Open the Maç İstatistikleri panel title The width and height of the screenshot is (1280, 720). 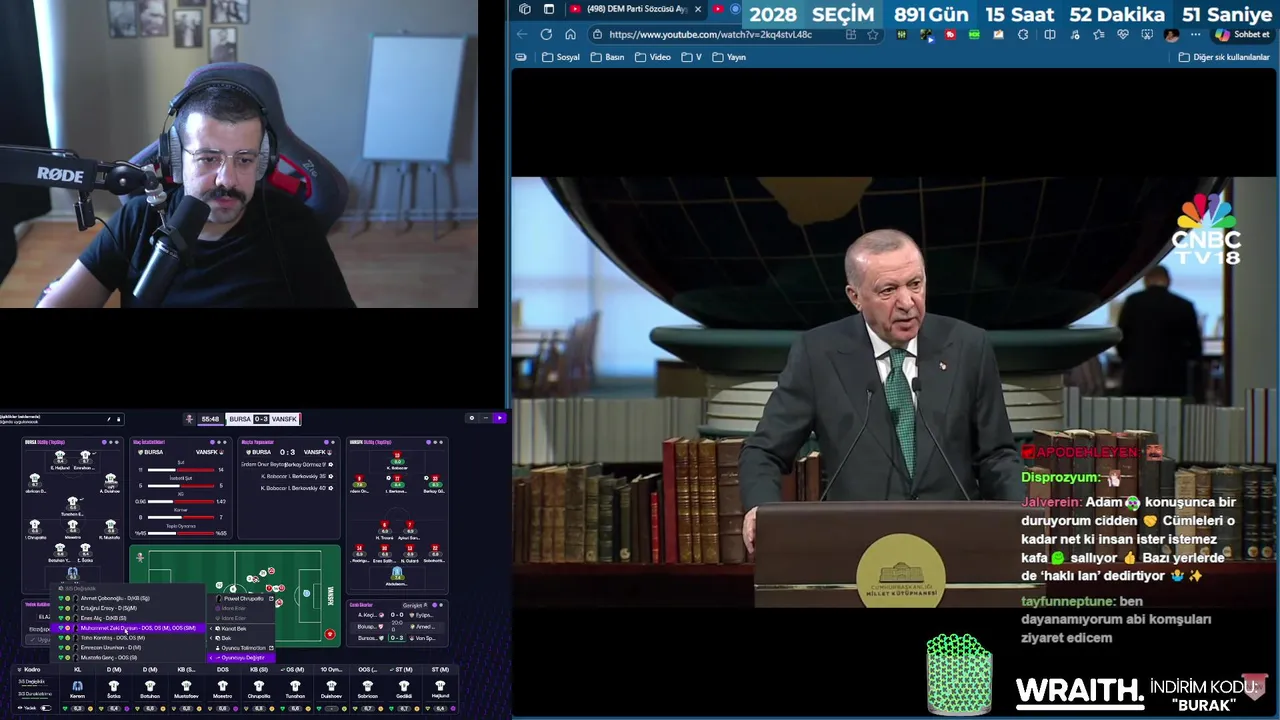coord(149,442)
